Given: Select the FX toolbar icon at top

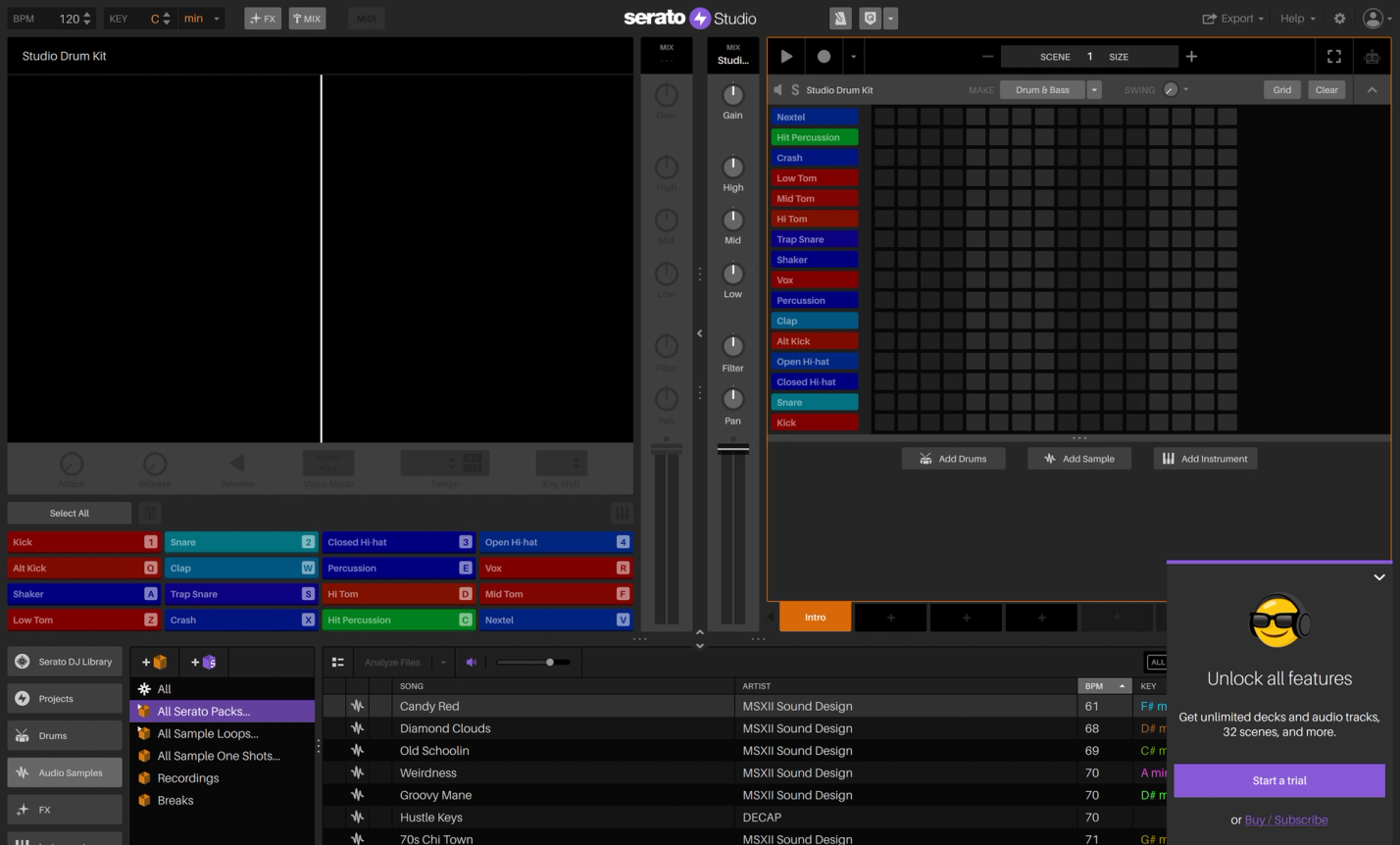Looking at the screenshot, I should (x=263, y=18).
